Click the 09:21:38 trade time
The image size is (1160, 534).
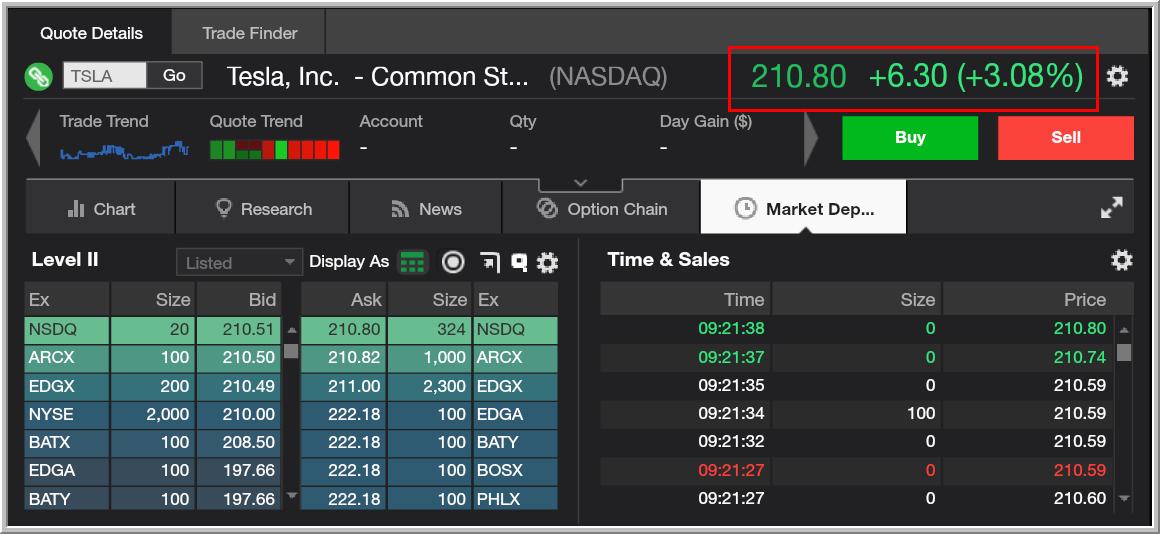(731, 328)
